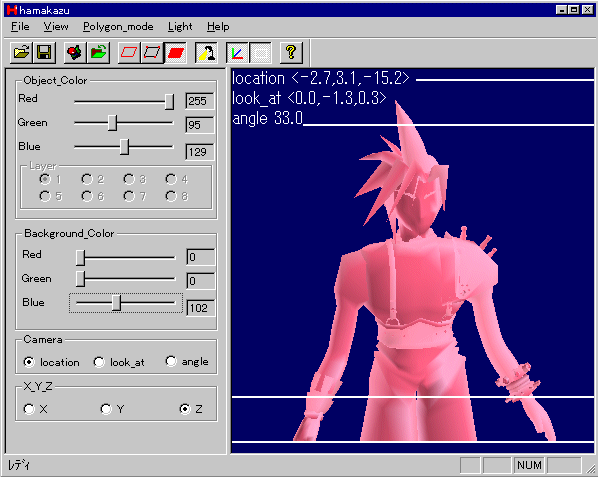Select the Z axis radio button
598x477 pixels.
(x=185, y=409)
